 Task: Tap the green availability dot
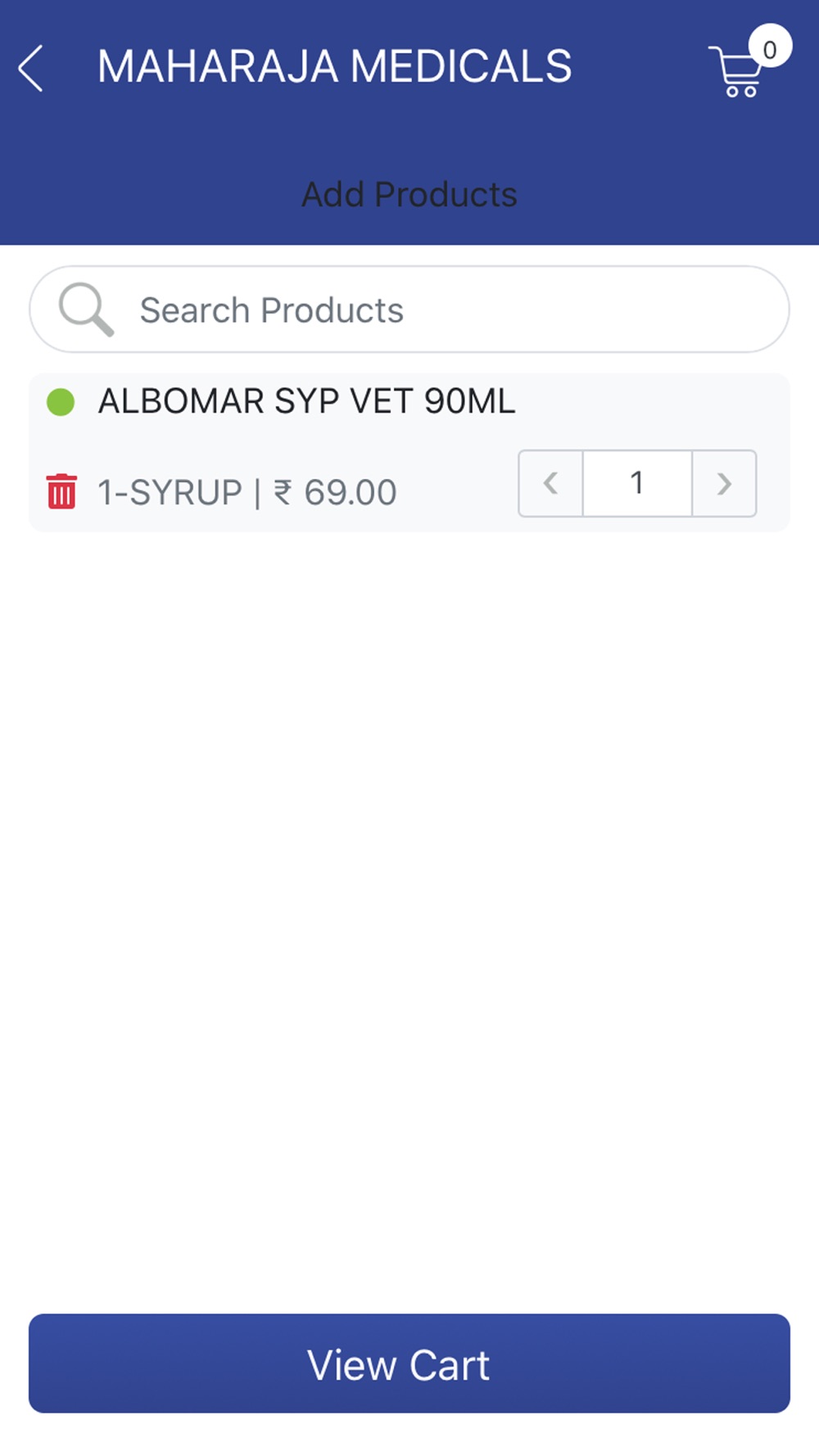[x=61, y=402]
